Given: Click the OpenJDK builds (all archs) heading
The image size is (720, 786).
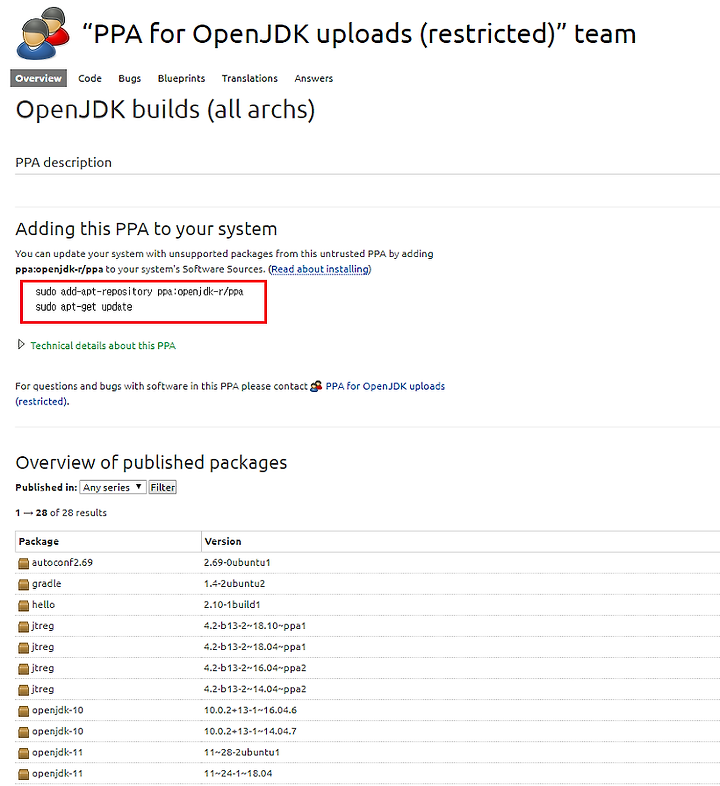Looking at the screenshot, I should click(165, 109).
